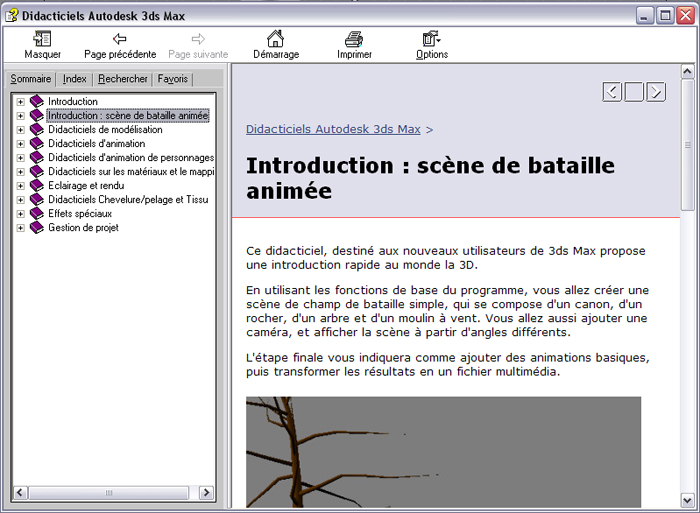
Task: Follow the Didacticiels Autodesk 3ds Max breadcrumb link
Action: click(x=333, y=129)
